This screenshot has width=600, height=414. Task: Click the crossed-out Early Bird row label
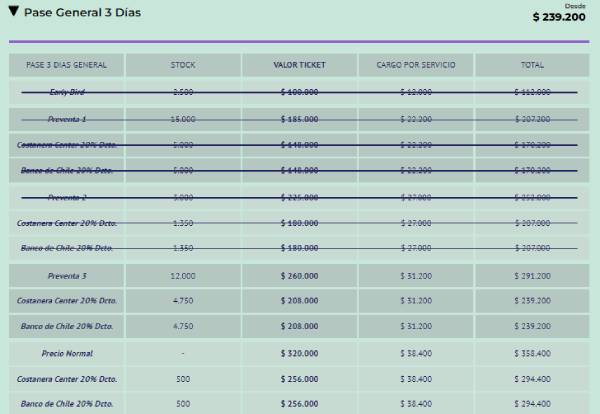pyautogui.click(x=66, y=92)
